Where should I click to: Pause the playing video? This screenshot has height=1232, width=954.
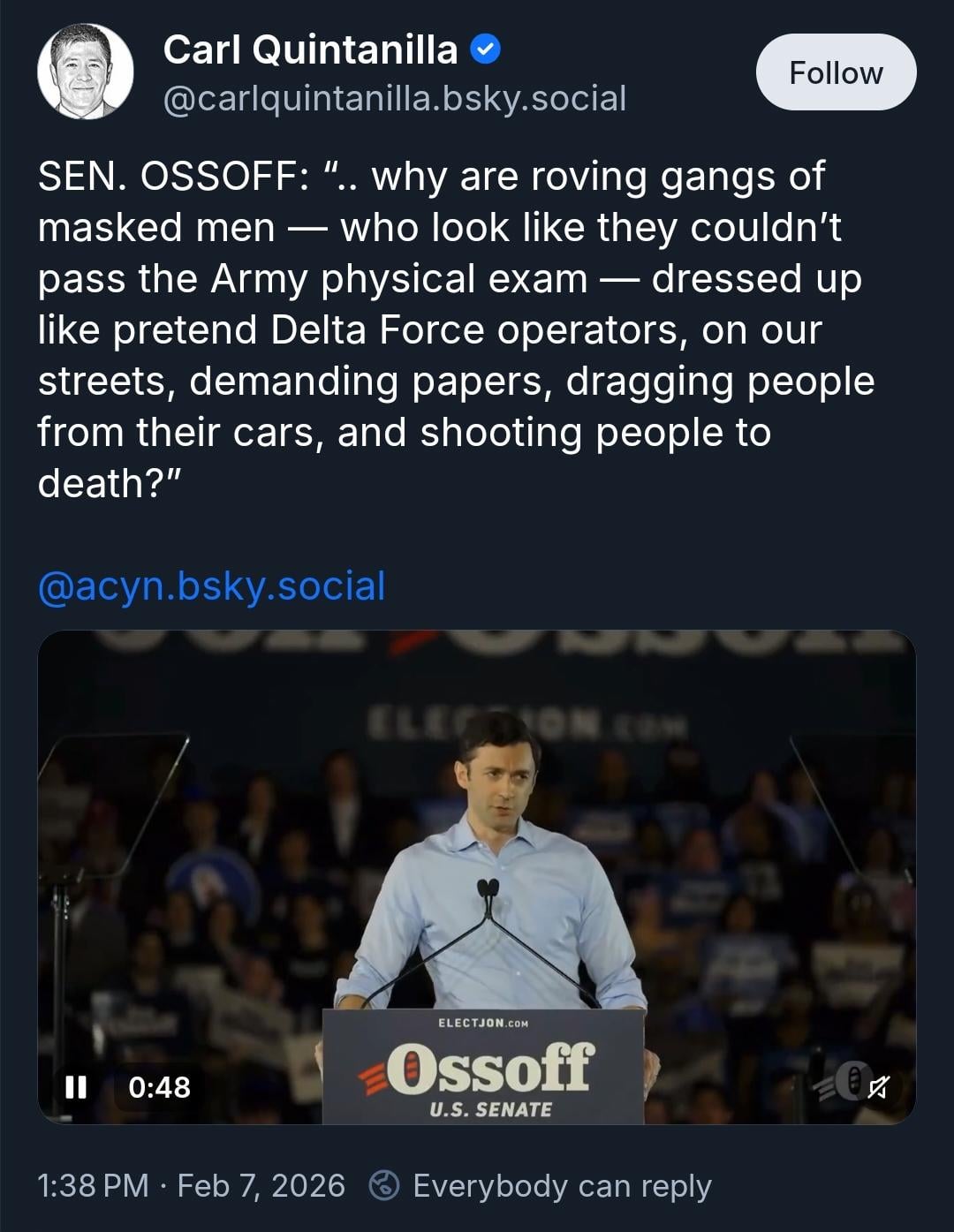coord(77,1086)
